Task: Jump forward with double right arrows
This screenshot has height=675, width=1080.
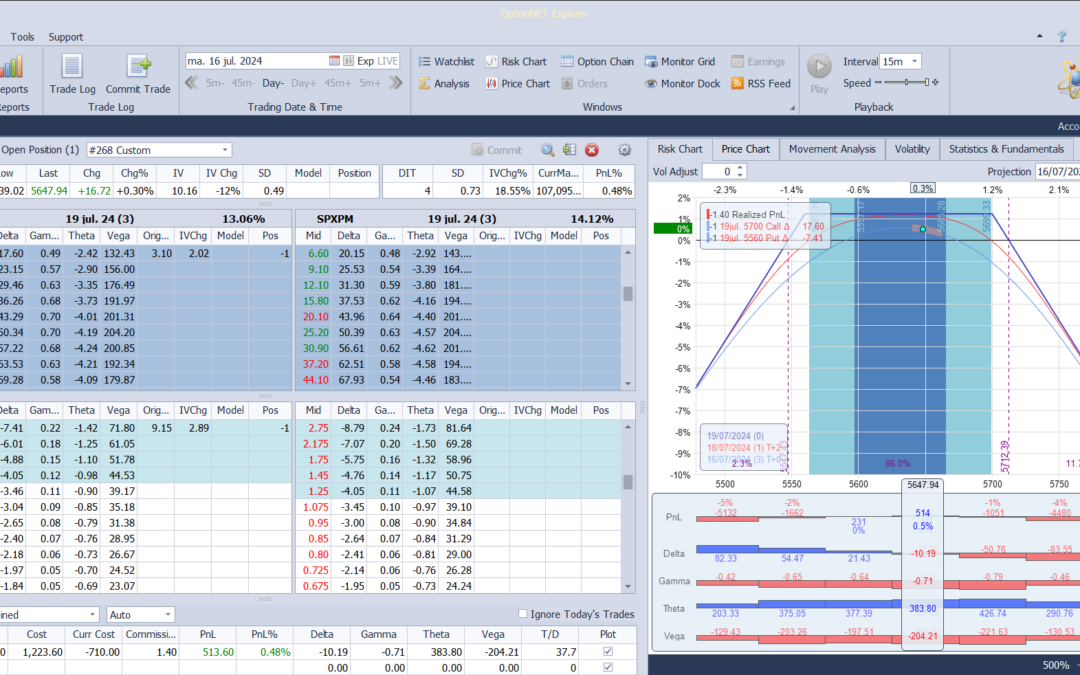Action: [395, 83]
